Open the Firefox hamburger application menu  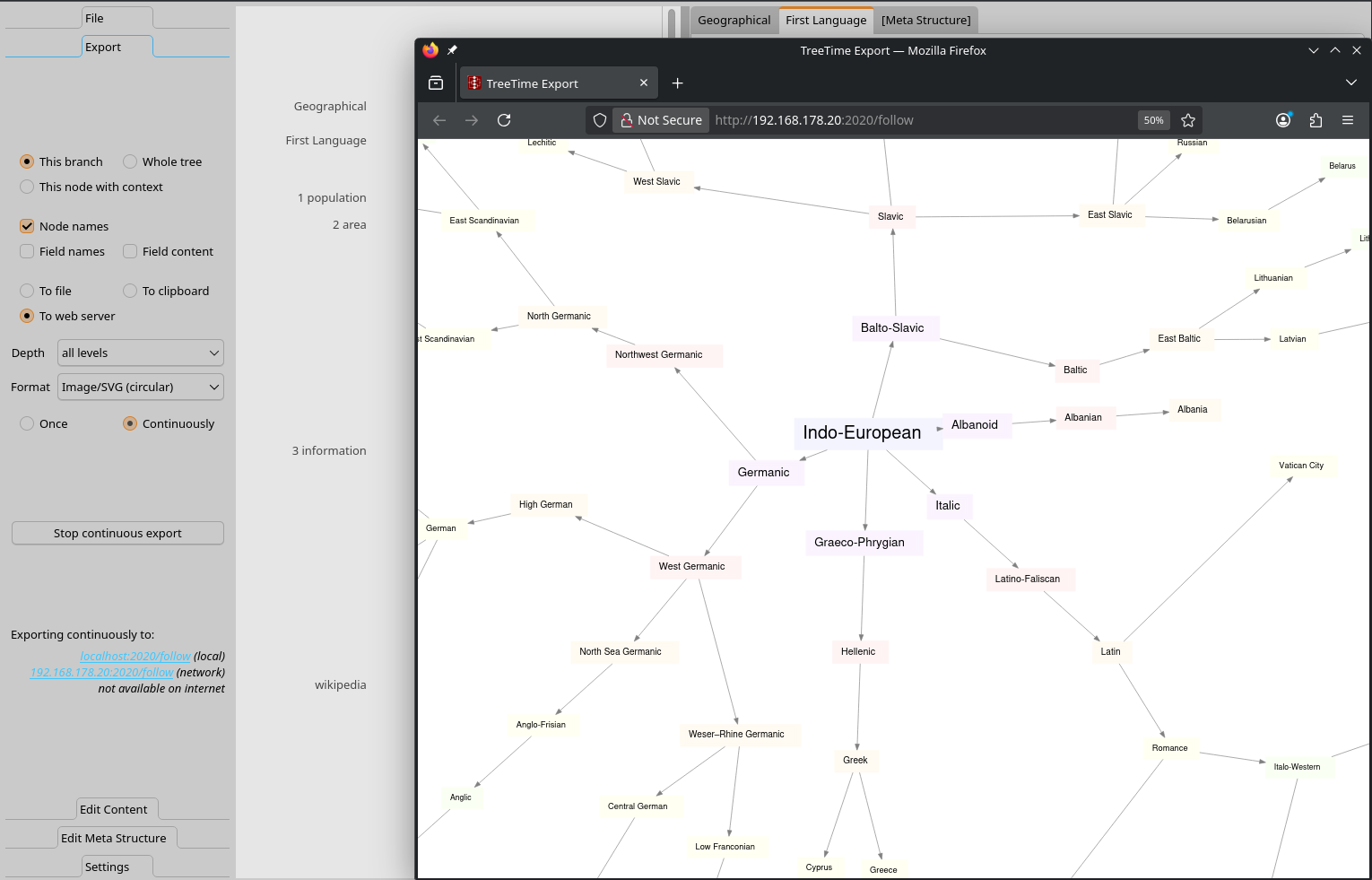coord(1347,120)
